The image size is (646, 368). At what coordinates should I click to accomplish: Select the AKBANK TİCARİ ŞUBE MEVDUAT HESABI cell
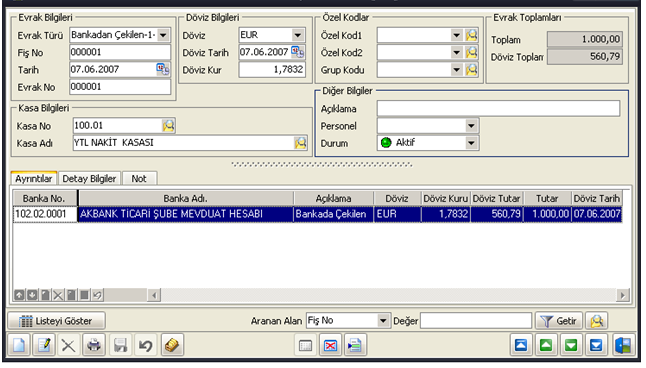click(185, 214)
